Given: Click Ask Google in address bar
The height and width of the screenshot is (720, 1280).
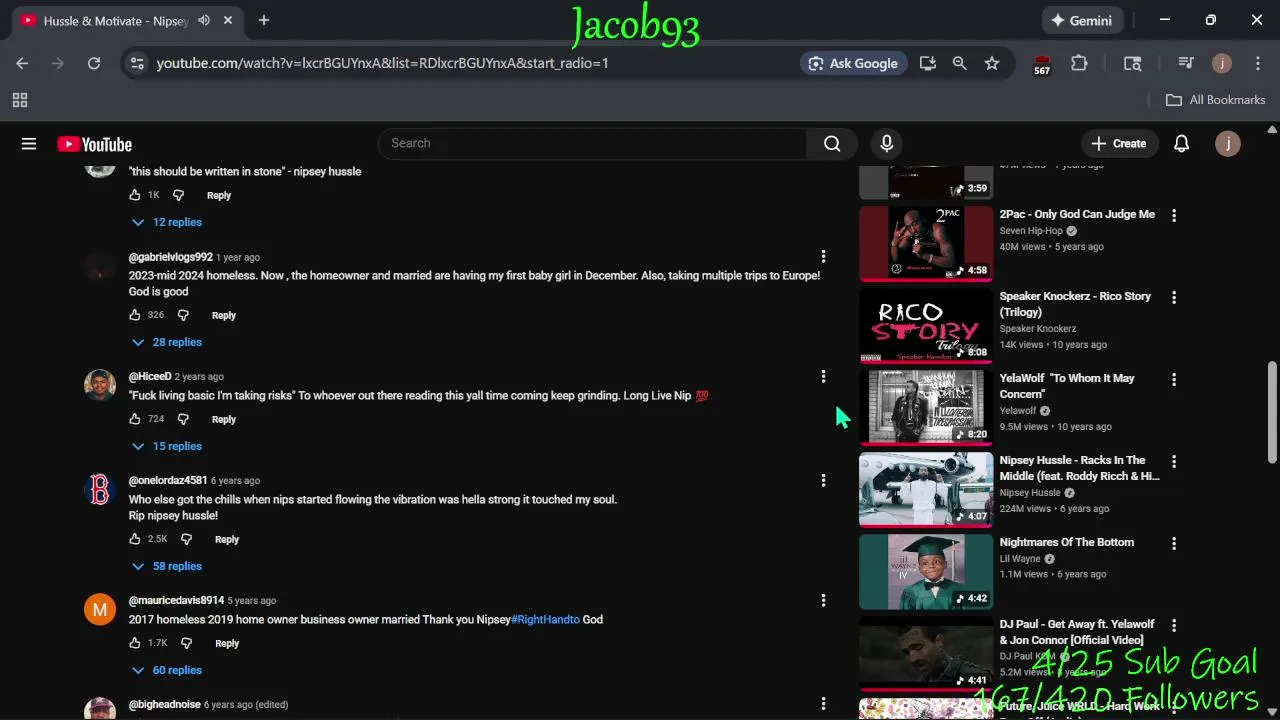Looking at the screenshot, I should pyautogui.click(x=853, y=63).
